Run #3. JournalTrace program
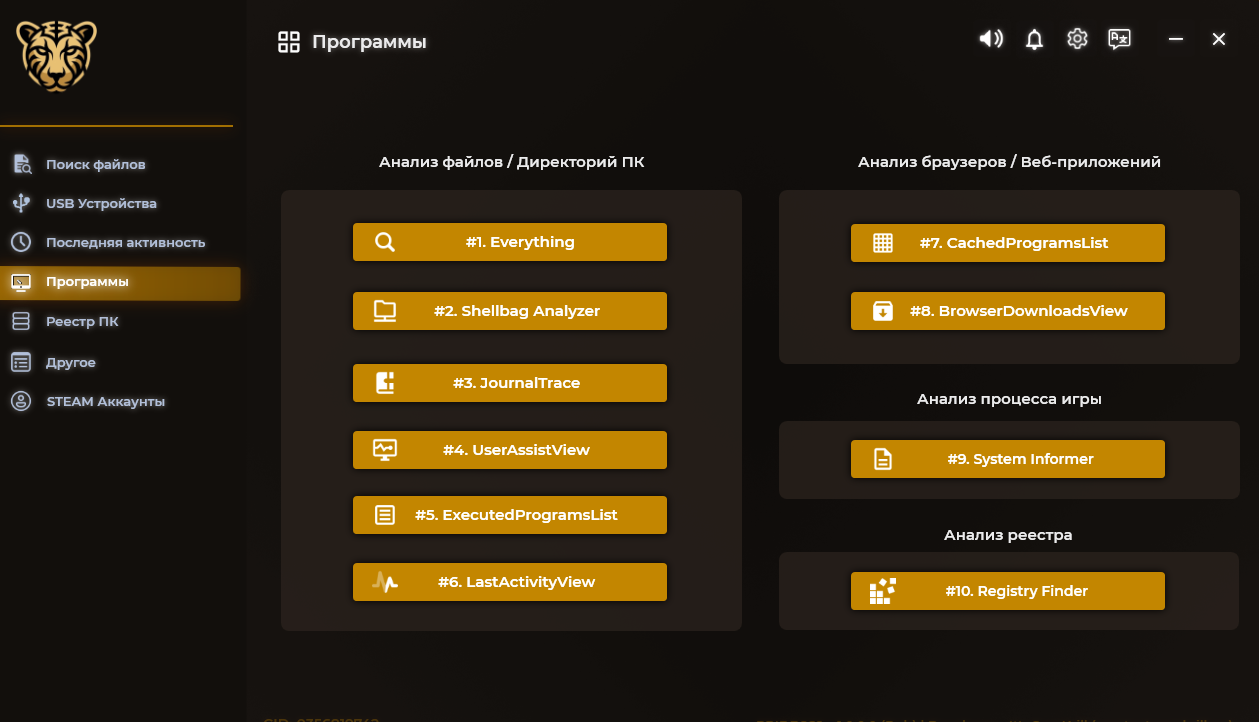Viewport: 1259px width, 722px height. (x=509, y=383)
